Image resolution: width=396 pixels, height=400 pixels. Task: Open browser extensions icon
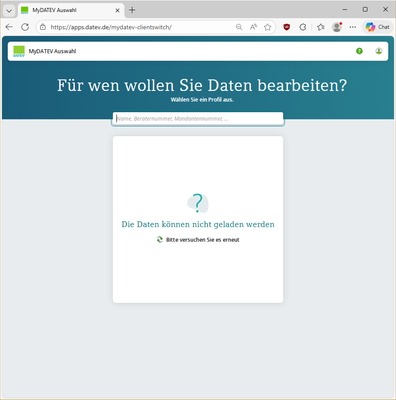pos(303,27)
